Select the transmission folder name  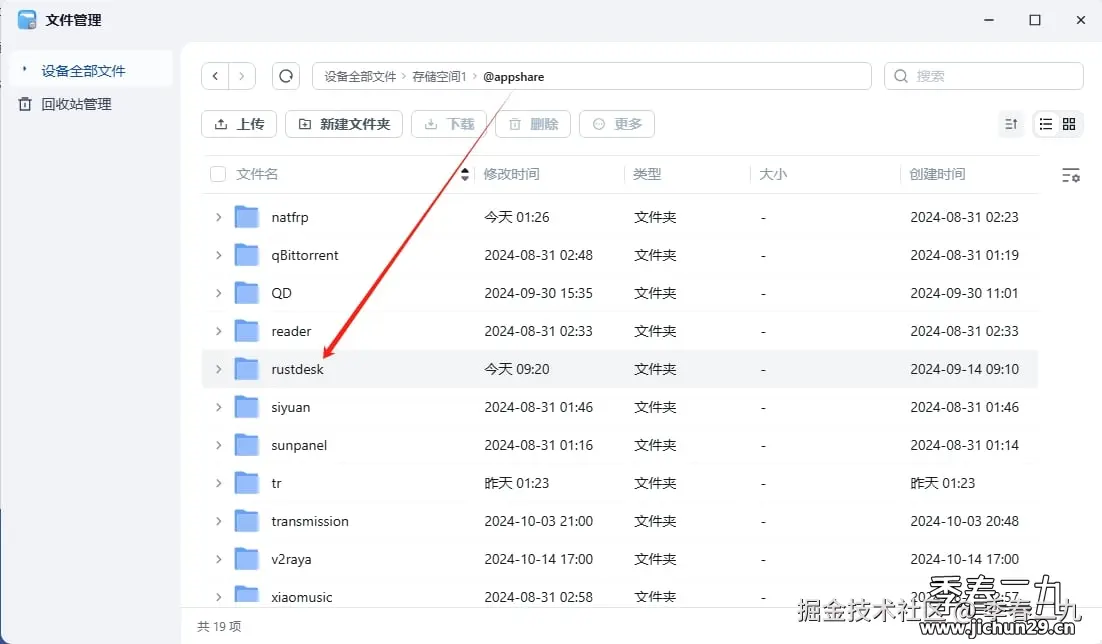click(310, 521)
